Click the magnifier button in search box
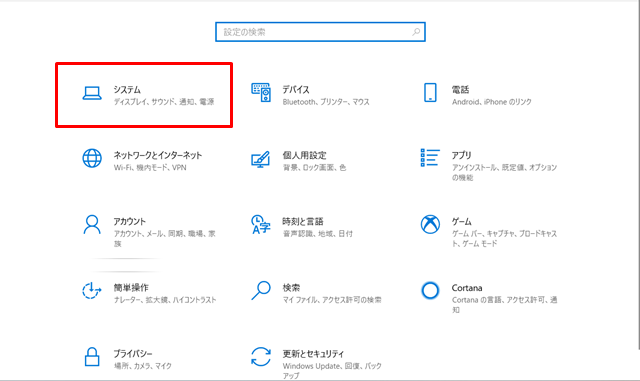This screenshot has width=640, height=381. [416, 32]
